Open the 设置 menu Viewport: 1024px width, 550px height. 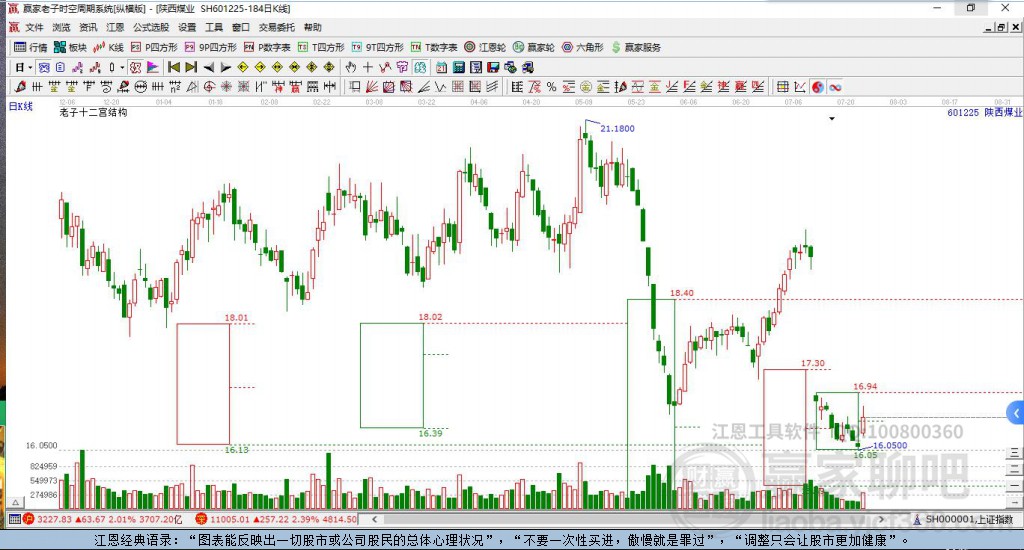click(187, 27)
